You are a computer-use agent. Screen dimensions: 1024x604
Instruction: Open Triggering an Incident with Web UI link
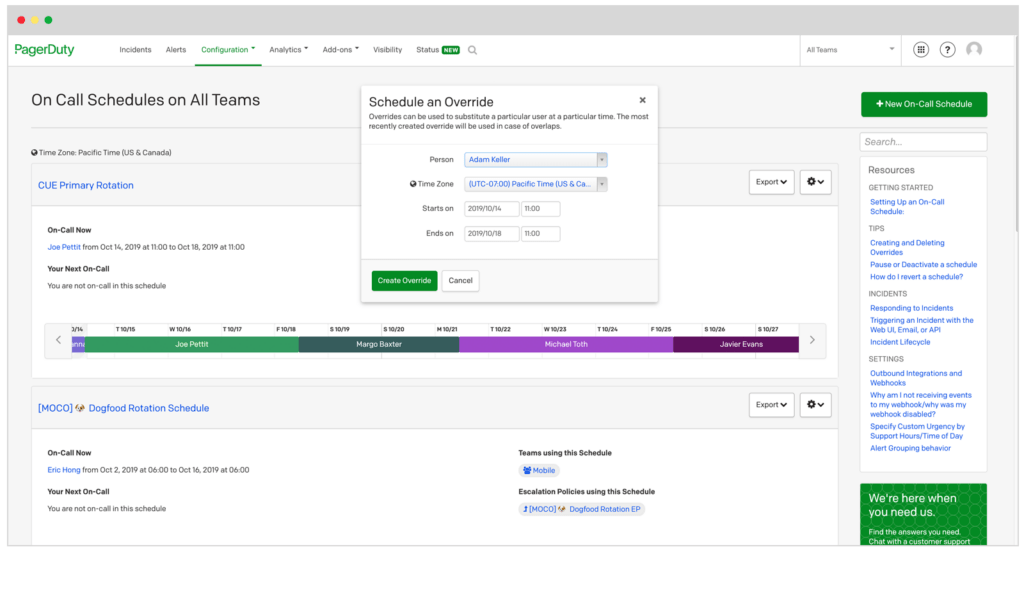tap(921, 325)
